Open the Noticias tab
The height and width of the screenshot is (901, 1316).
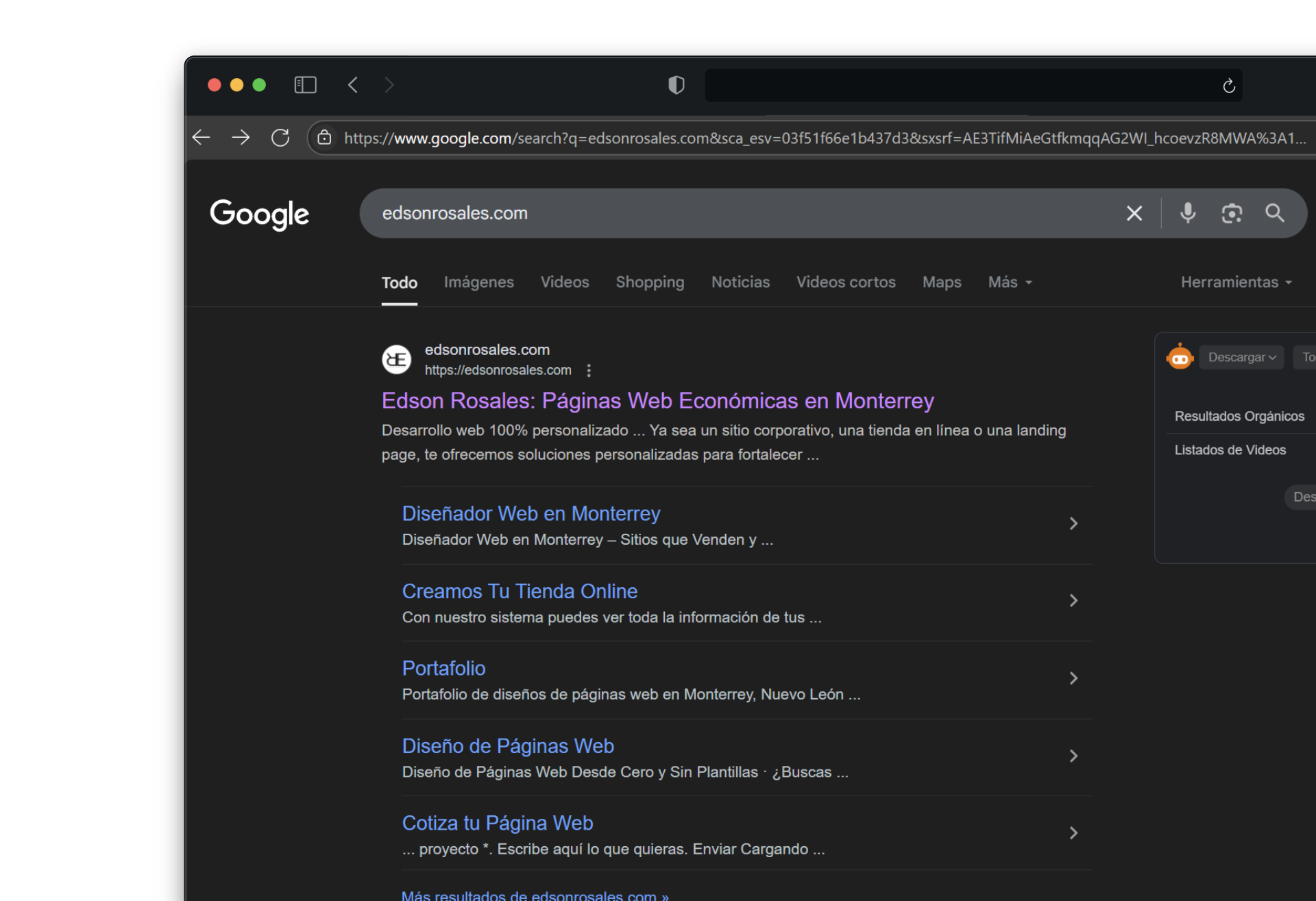740,282
